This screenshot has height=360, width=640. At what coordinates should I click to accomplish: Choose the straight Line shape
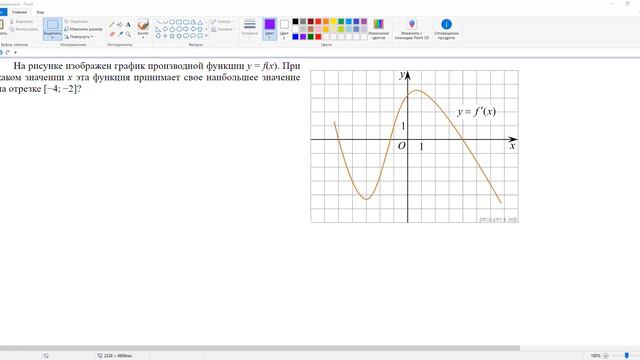pyautogui.click(x=158, y=22)
